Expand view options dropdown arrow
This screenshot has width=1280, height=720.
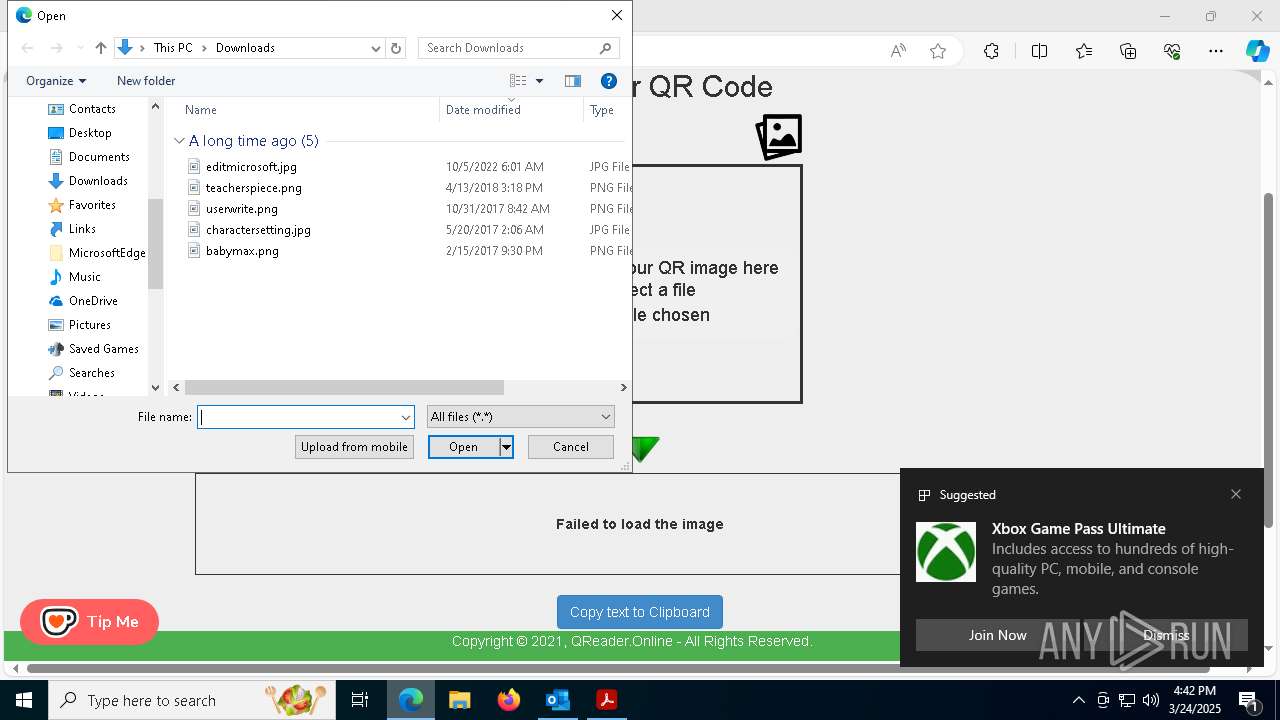pyautogui.click(x=539, y=81)
